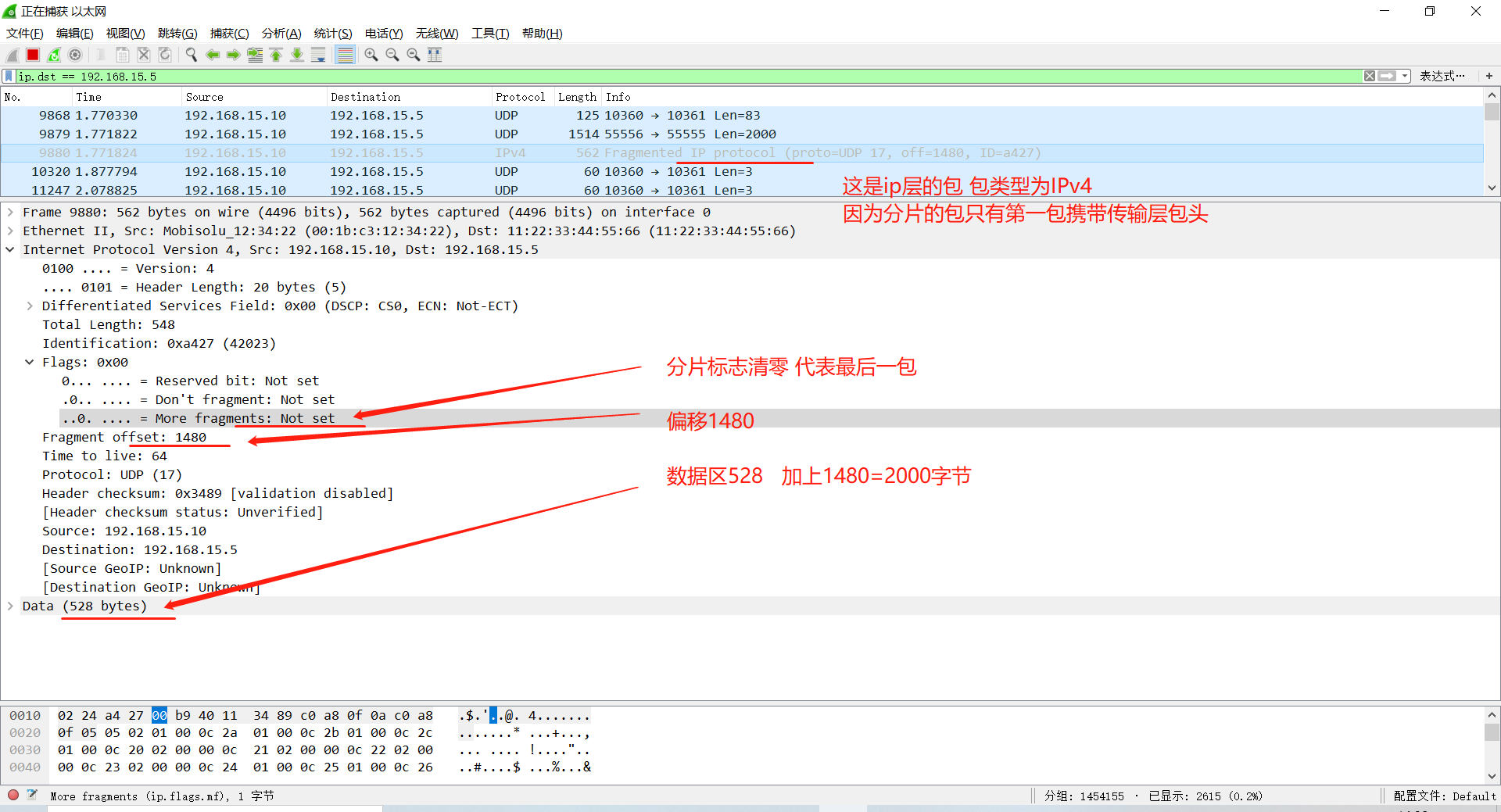Collapse the Internet Protocol Version 4 section
The width and height of the screenshot is (1501, 812).
pos(10,249)
